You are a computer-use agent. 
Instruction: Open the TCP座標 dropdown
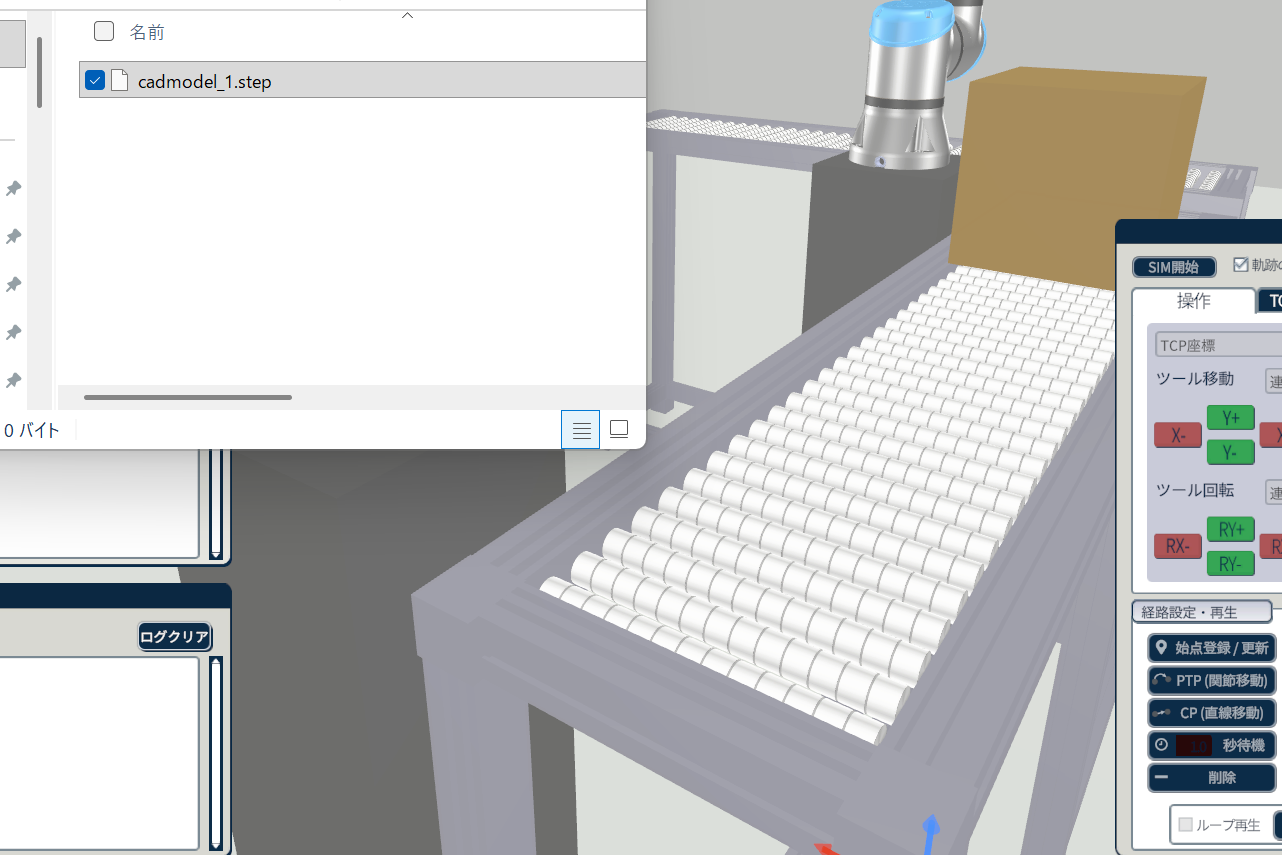tap(1218, 345)
